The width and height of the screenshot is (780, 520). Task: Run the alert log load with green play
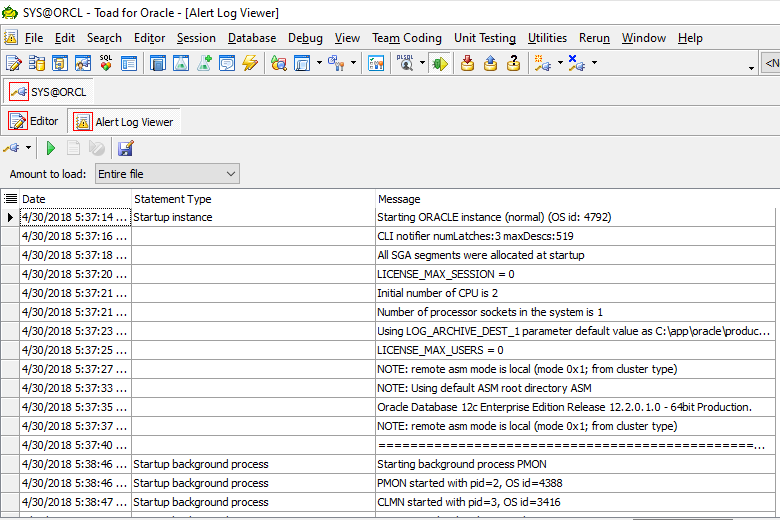(51, 148)
